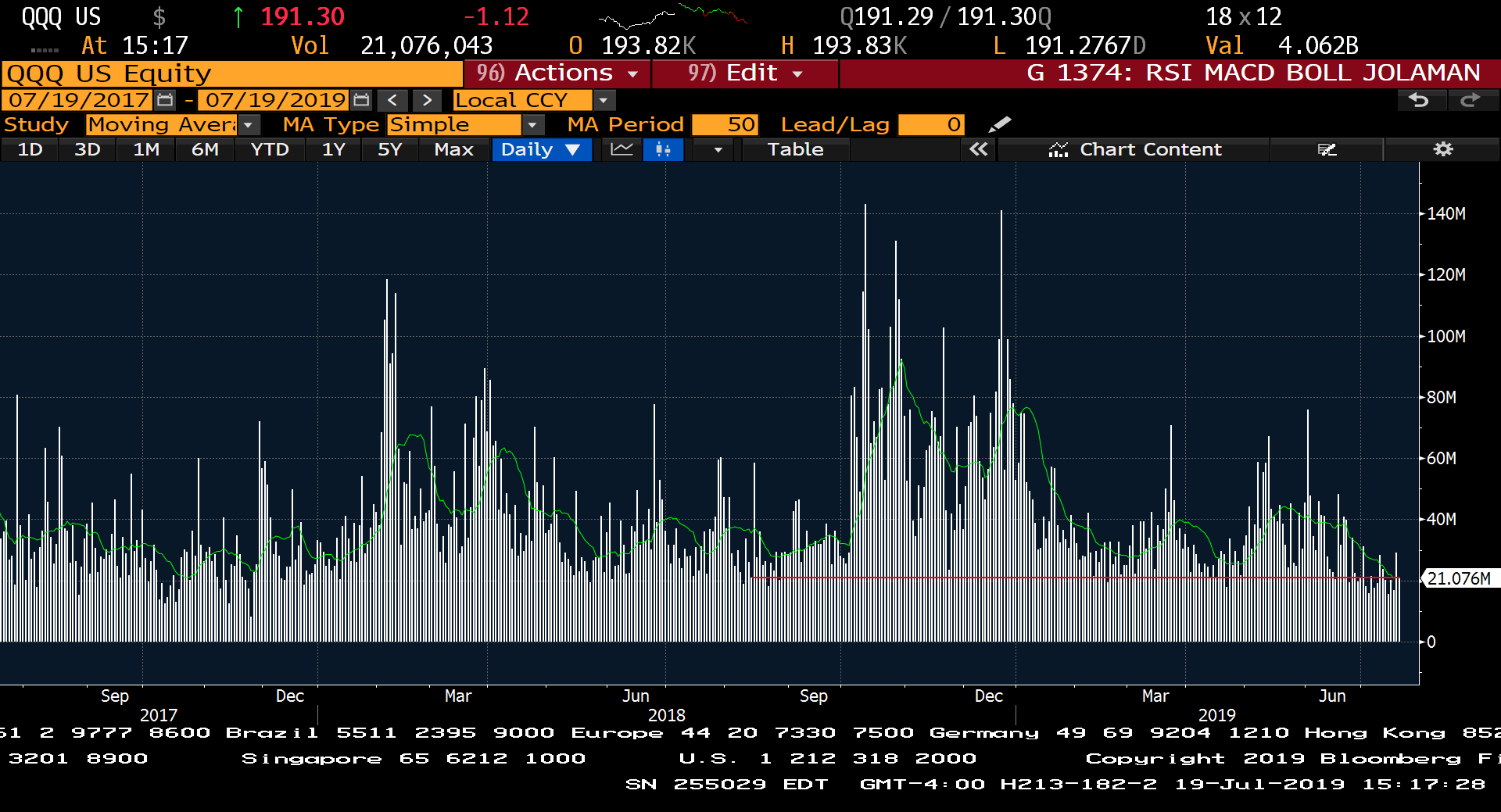Click the Jun 2019 axis label
1501x812 pixels.
coord(1332,696)
